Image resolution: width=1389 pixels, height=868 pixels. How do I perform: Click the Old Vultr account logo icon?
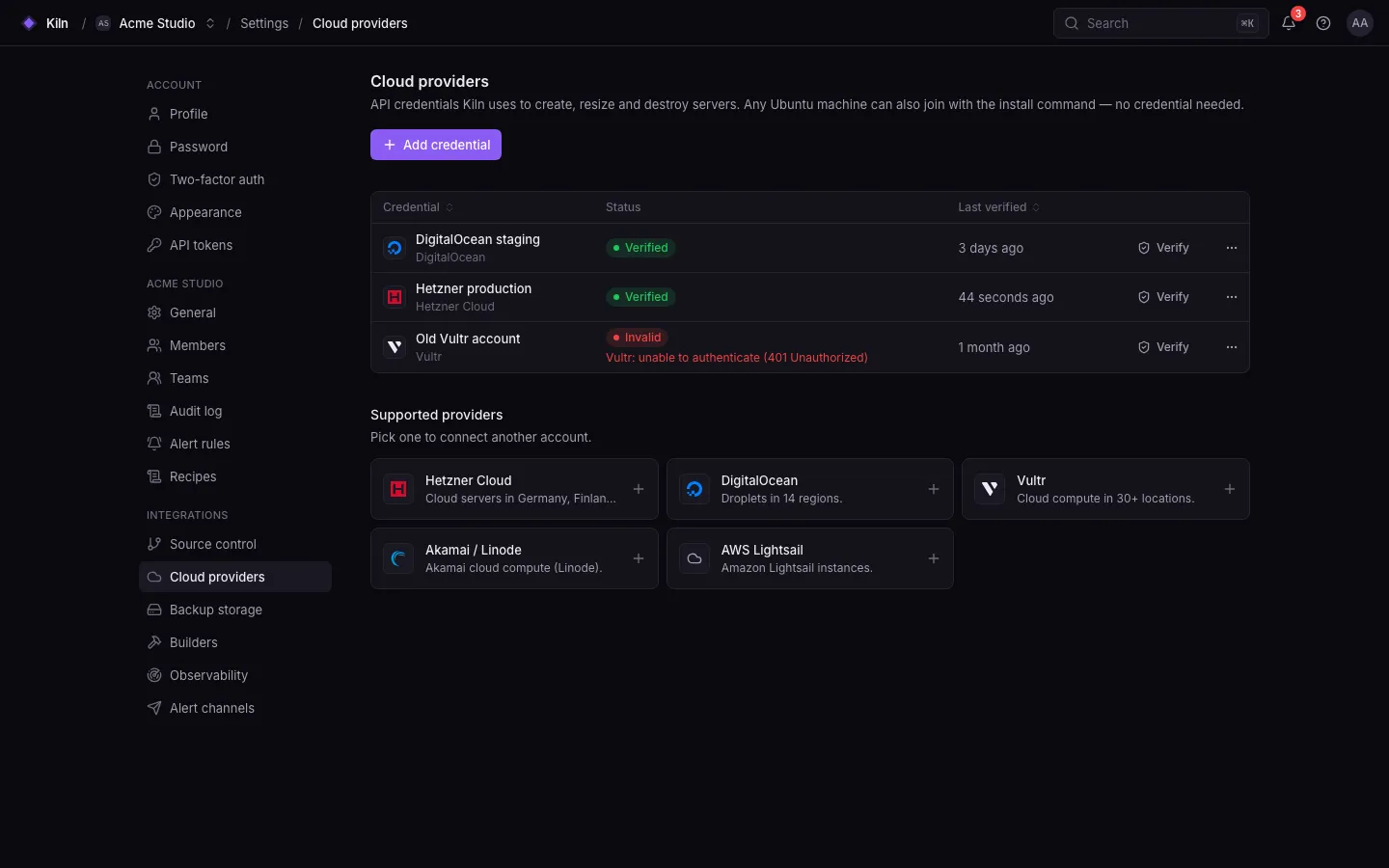(395, 347)
